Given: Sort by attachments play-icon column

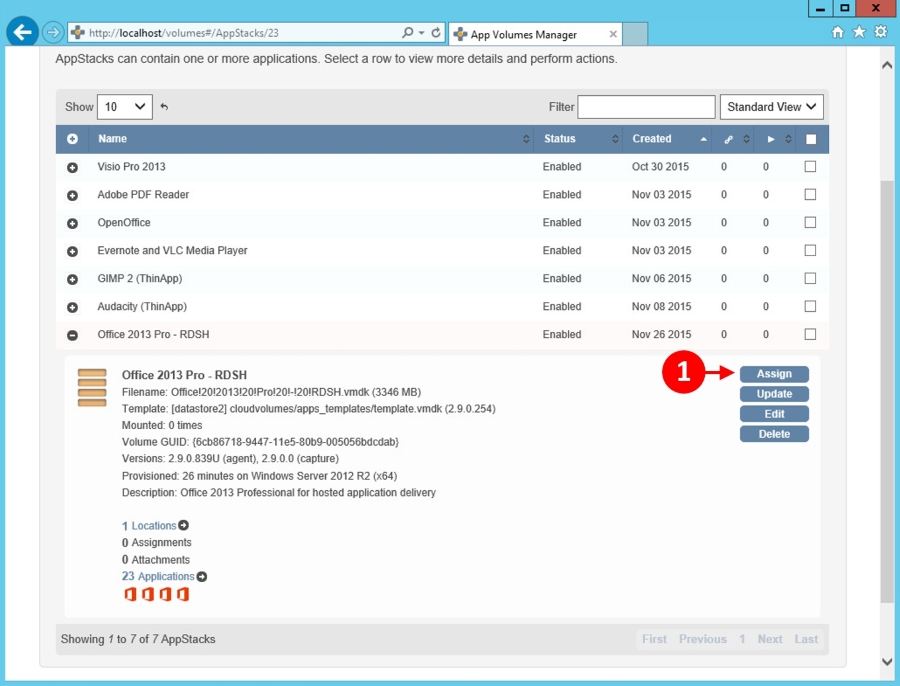Looking at the screenshot, I should (x=775, y=139).
